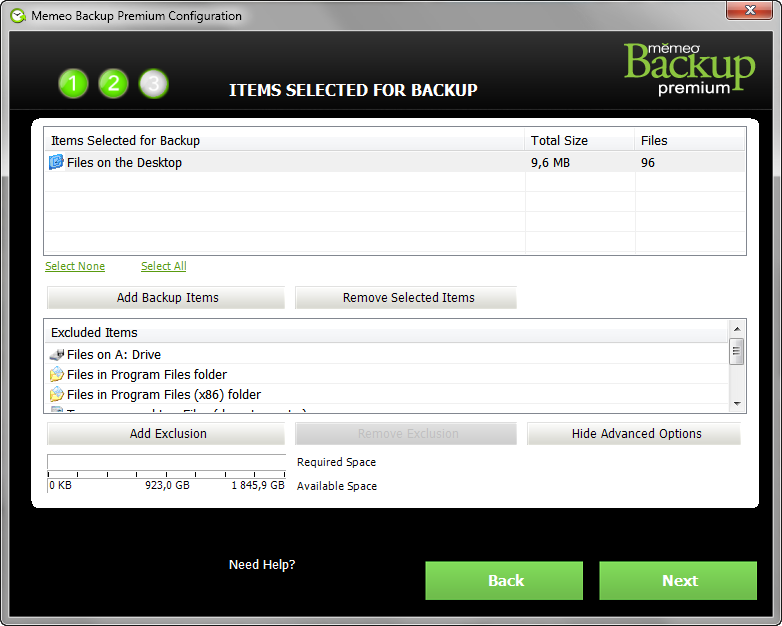Click the required space usage bar
Viewport: 782px width, 626px height.
point(167,462)
